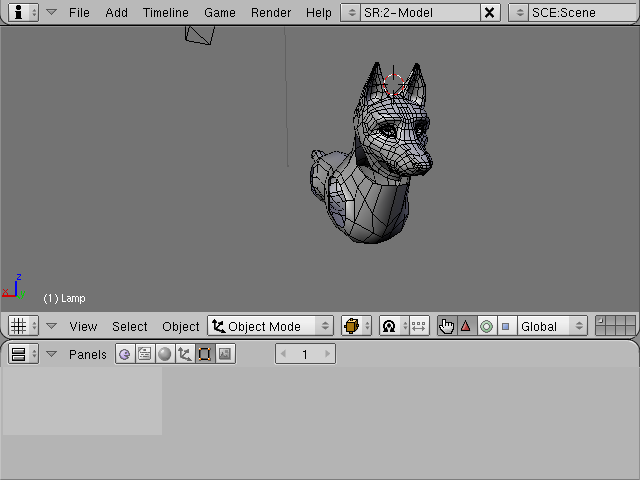
Task: Toggle move object centers only button
Action: coord(419,326)
